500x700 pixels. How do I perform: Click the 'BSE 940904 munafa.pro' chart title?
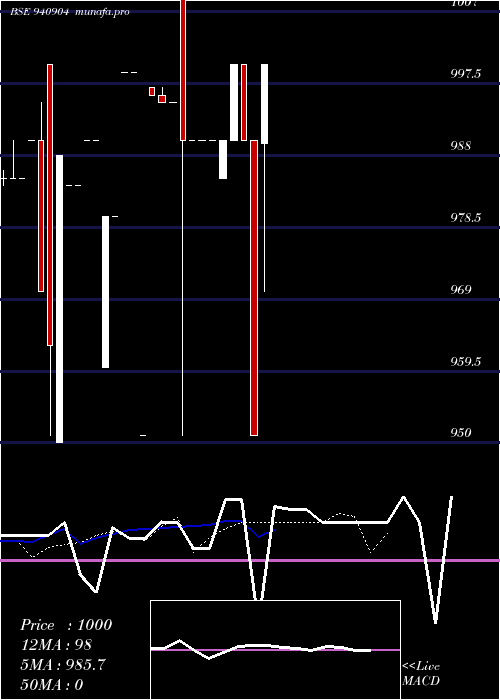(x=70, y=12)
